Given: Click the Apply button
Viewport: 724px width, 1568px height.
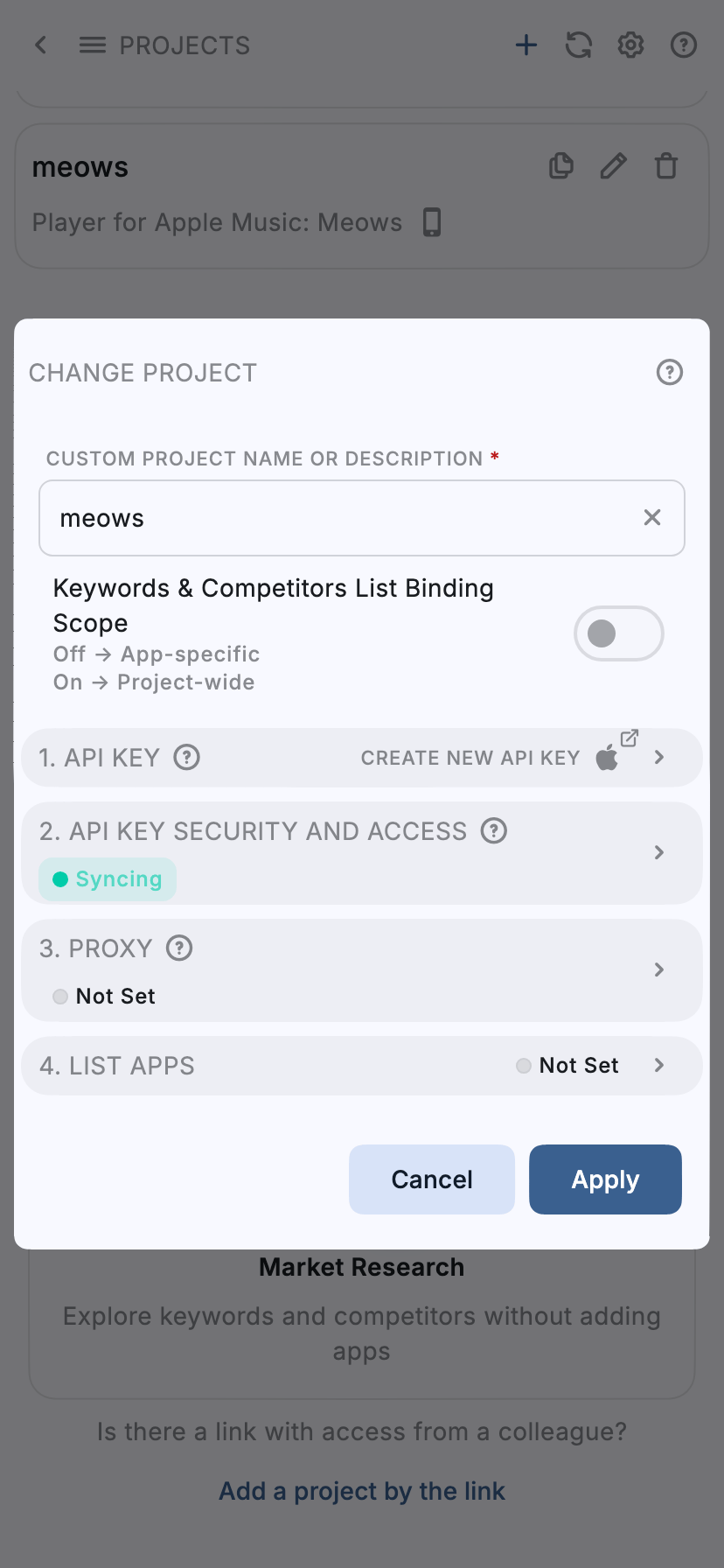Looking at the screenshot, I should (x=605, y=1179).
